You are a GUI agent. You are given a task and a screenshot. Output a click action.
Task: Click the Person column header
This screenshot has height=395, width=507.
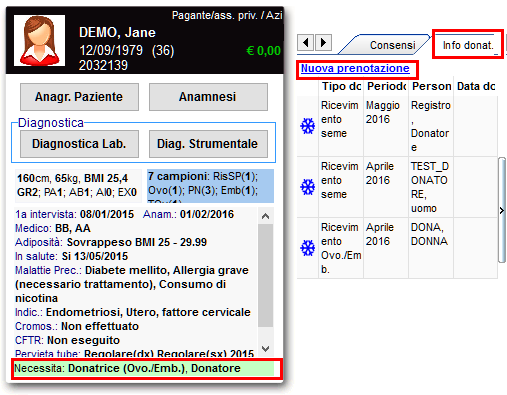[x=431, y=86]
